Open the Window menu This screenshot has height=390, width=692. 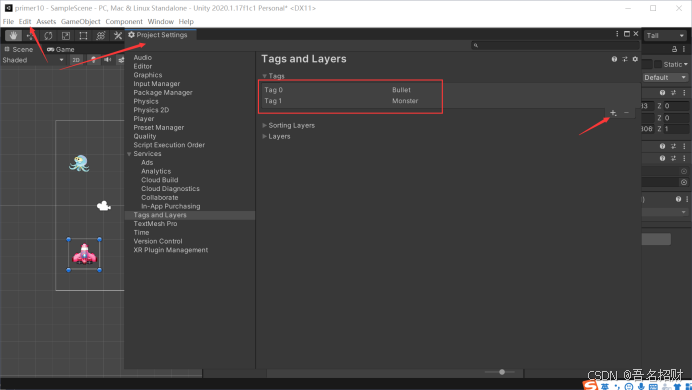[161, 21]
